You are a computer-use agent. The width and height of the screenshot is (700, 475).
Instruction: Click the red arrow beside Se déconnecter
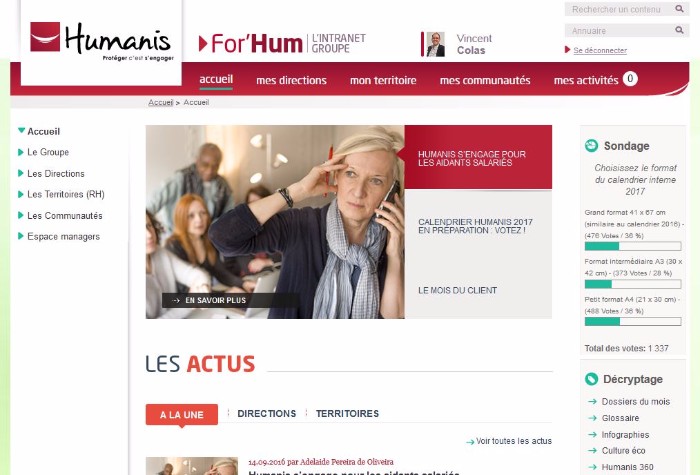pos(567,50)
